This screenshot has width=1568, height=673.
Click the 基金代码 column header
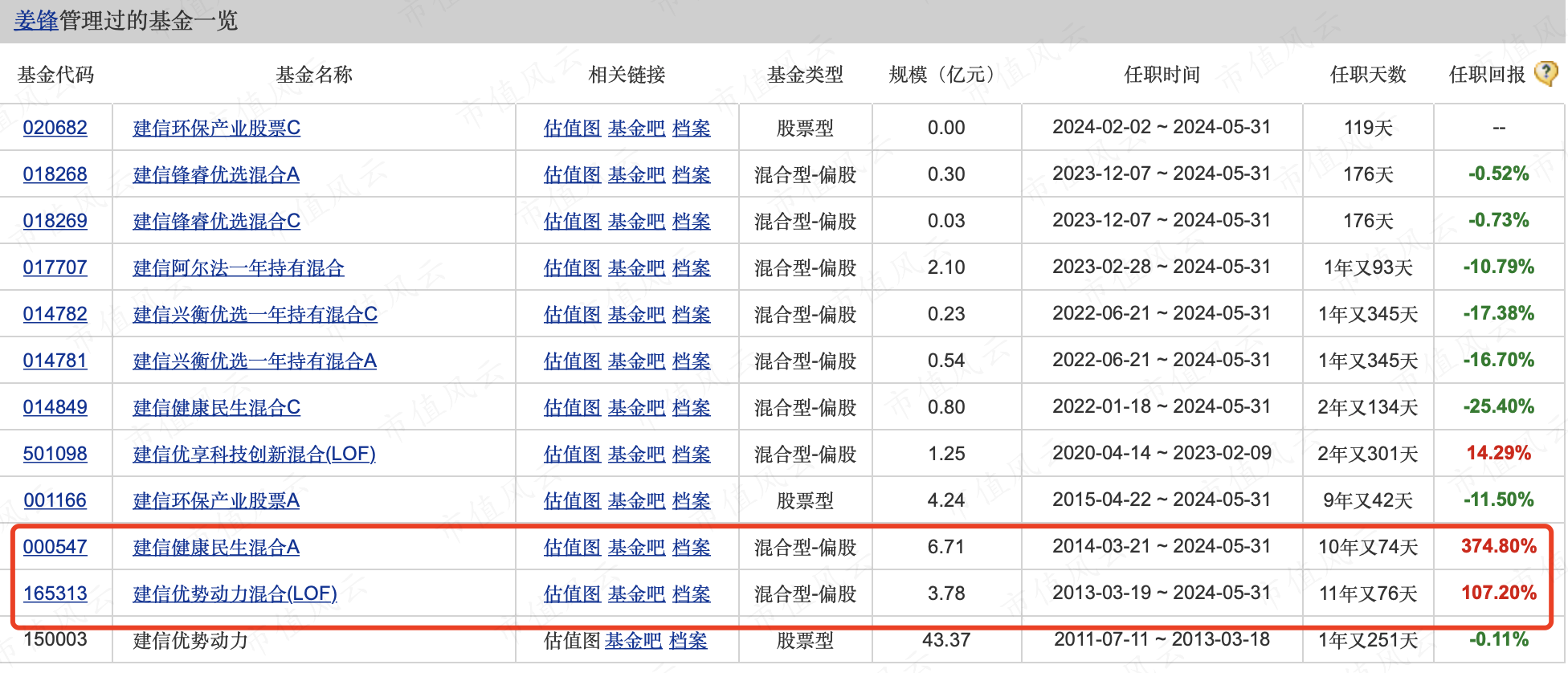[x=55, y=75]
